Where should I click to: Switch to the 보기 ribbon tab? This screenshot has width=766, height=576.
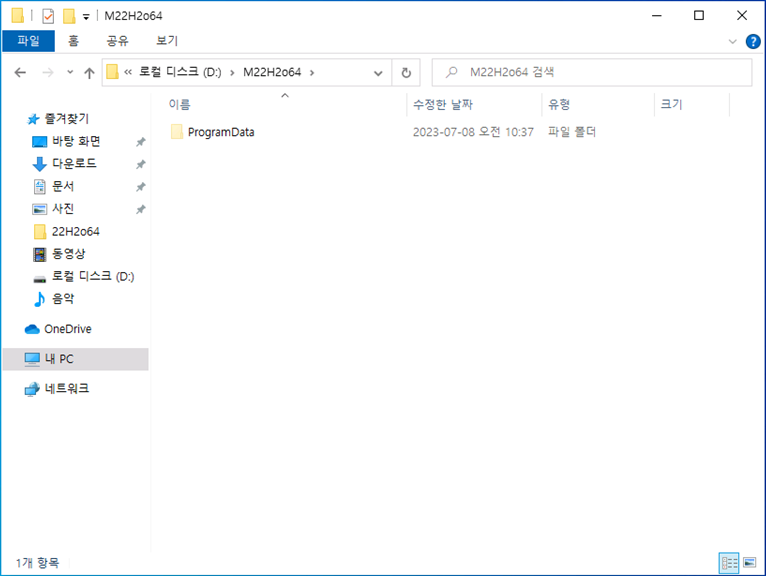[167, 41]
